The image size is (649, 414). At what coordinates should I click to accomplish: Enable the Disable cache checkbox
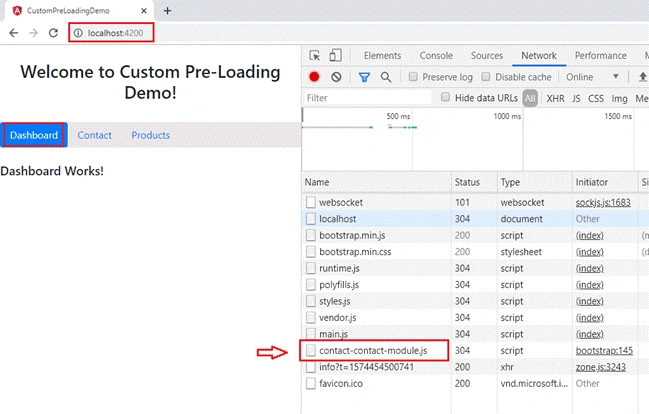coord(486,77)
